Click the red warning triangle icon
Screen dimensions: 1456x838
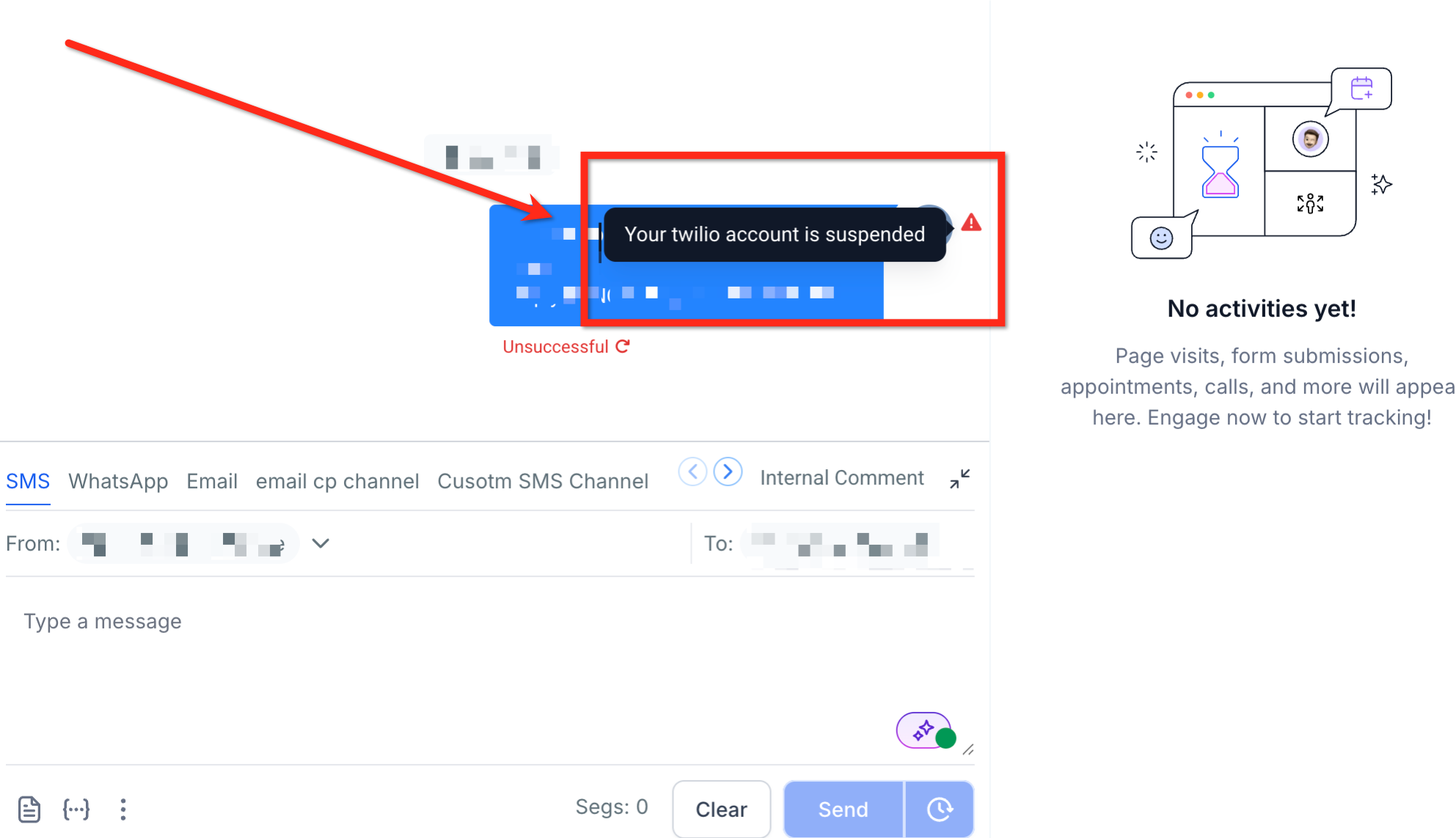(x=971, y=223)
